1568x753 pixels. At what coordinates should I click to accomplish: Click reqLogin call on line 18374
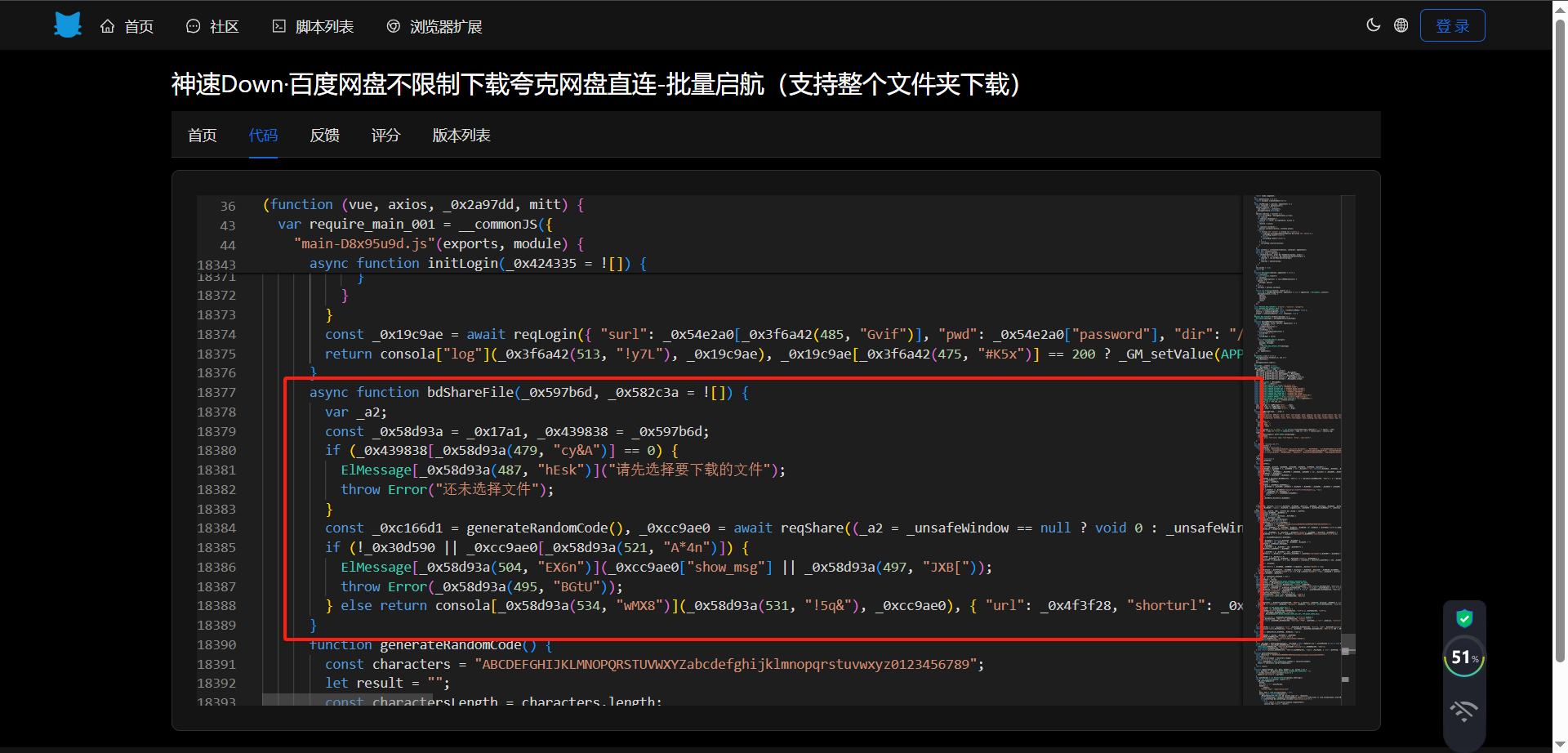[x=545, y=335]
